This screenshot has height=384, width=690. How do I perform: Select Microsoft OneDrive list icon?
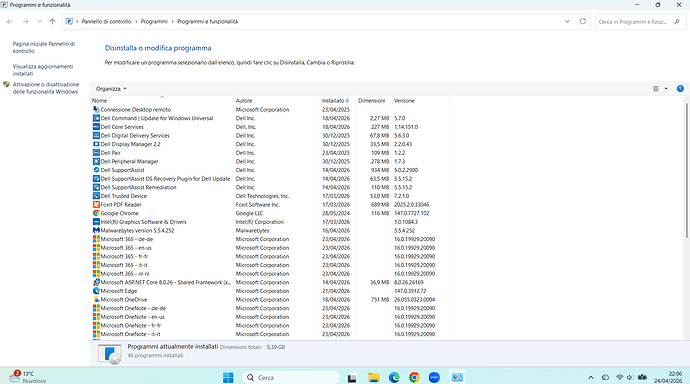pyautogui.click(x=96, y=300)
